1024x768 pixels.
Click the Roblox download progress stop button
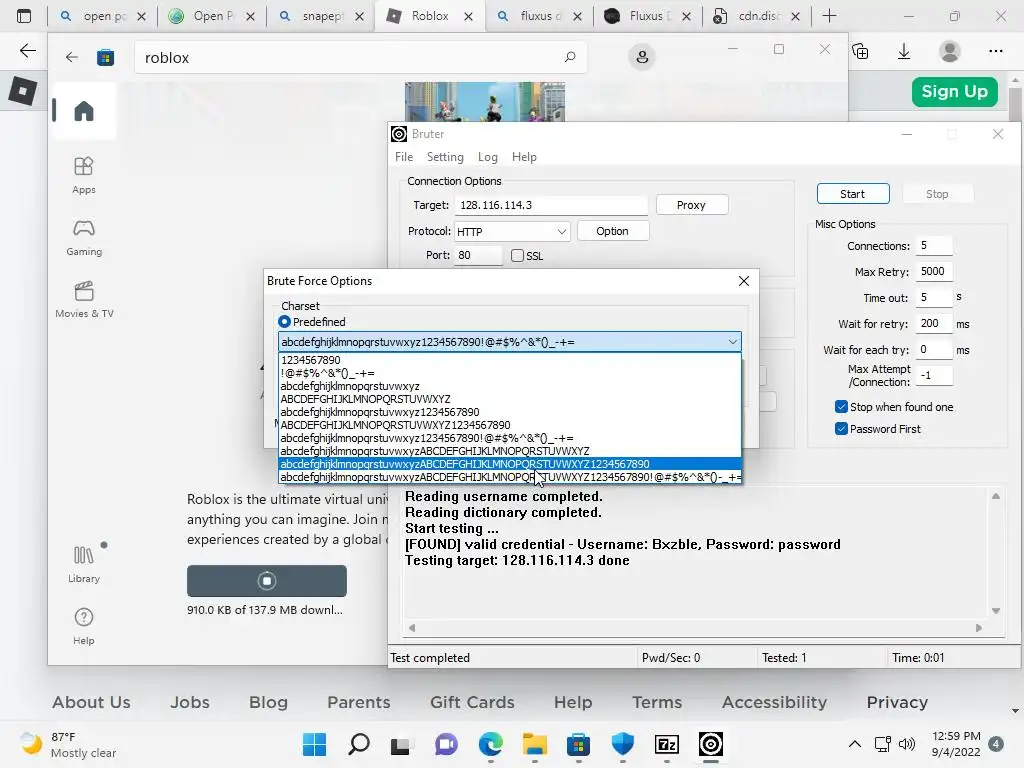coord(266,581)
